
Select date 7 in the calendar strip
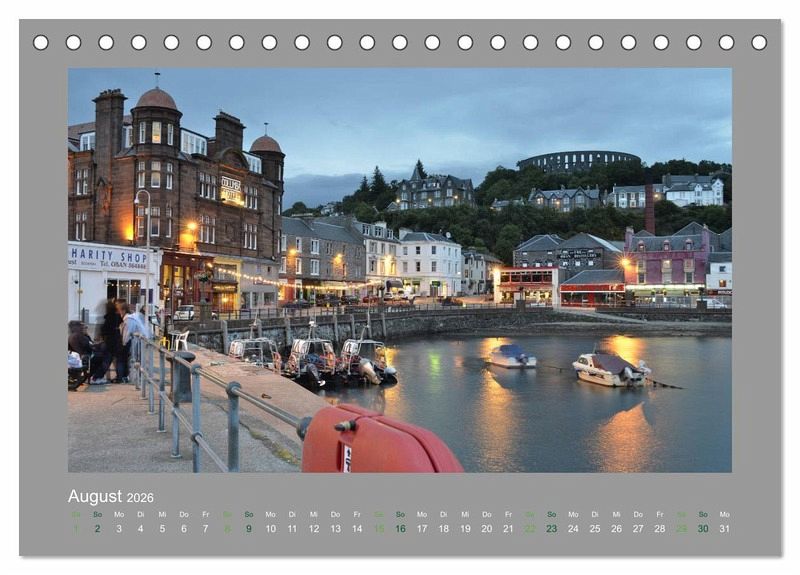tap(206, 529)
